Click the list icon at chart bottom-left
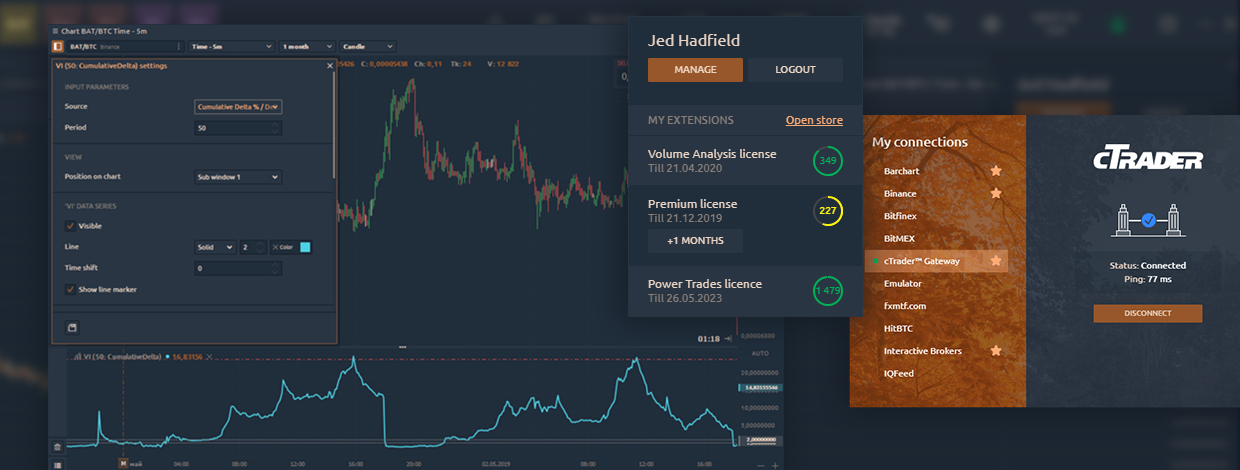The height and width of the screenshot is (470, 1240). [57, 464]
